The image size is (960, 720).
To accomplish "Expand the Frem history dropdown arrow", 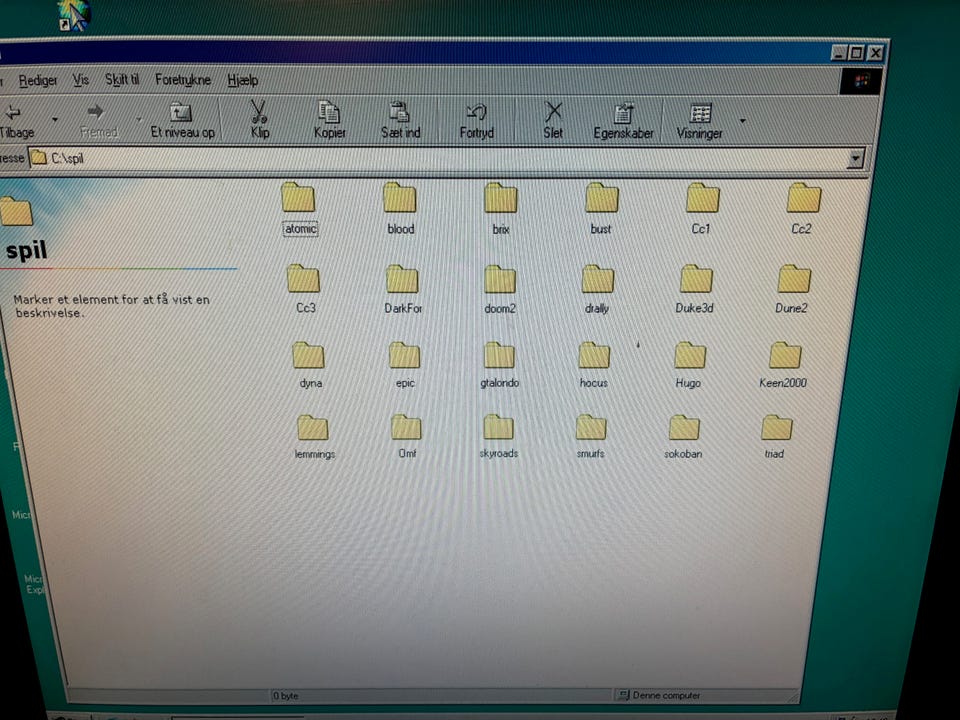I will pyautogui.click(x=139, y=119).
